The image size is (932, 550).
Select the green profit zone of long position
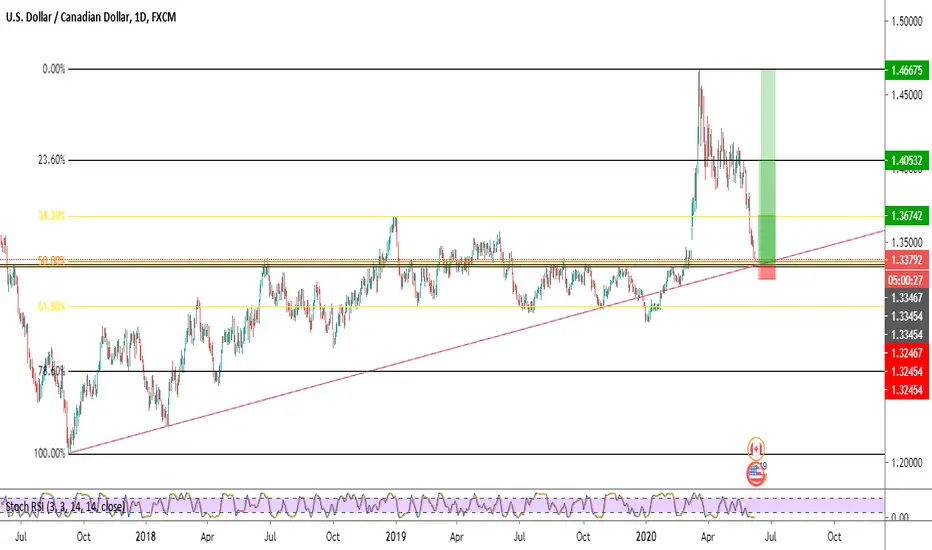pos(767,165)
